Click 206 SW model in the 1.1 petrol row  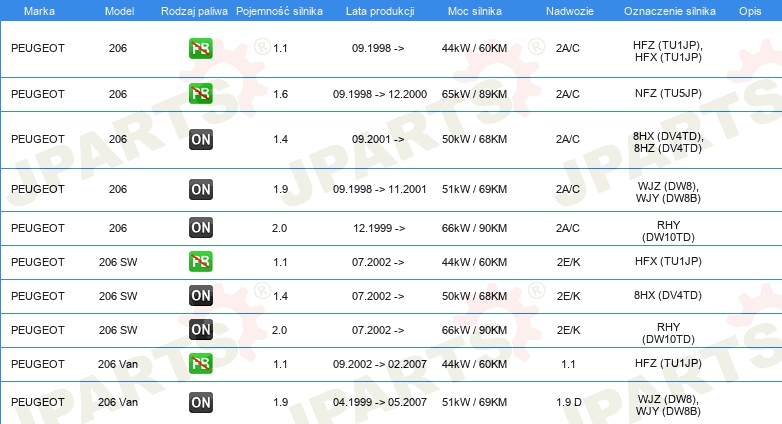(118, 262)
